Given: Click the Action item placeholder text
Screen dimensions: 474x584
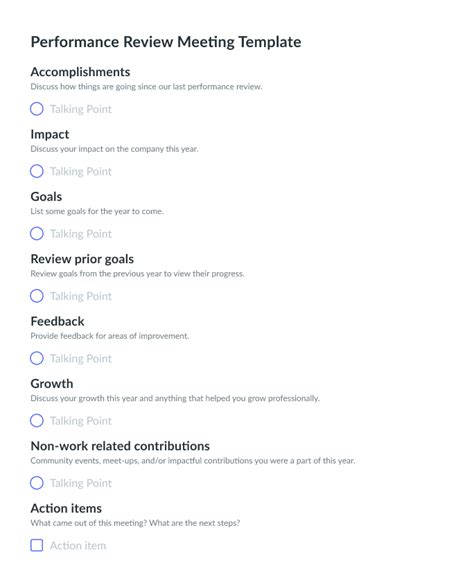Looking at the screenshot, I should coord(78,546).
